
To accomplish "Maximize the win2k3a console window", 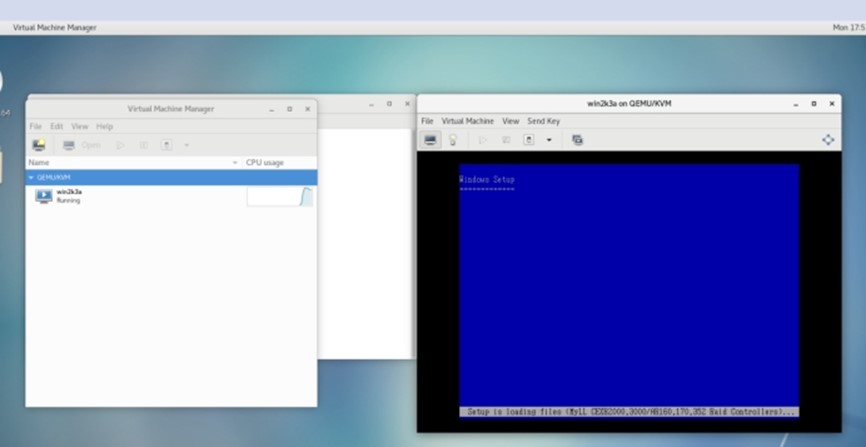I will click(x=814, y=103).
